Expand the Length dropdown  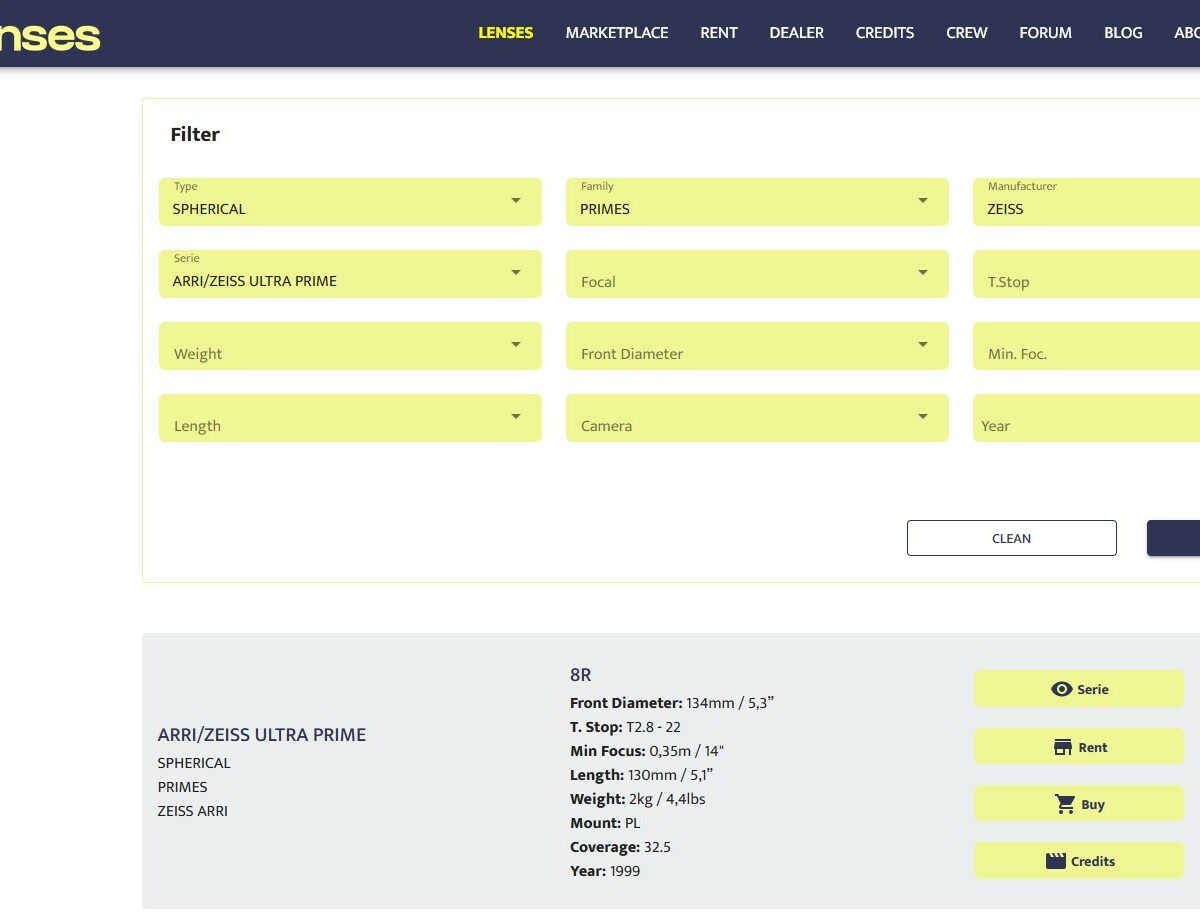click(350, 418)
